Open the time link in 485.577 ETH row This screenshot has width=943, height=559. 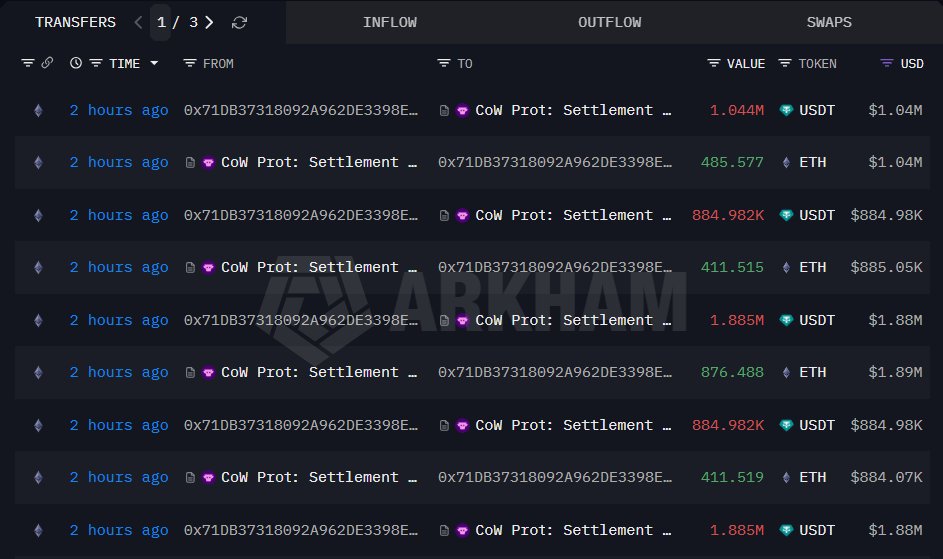pyautogui.click(x=118, y=162)
